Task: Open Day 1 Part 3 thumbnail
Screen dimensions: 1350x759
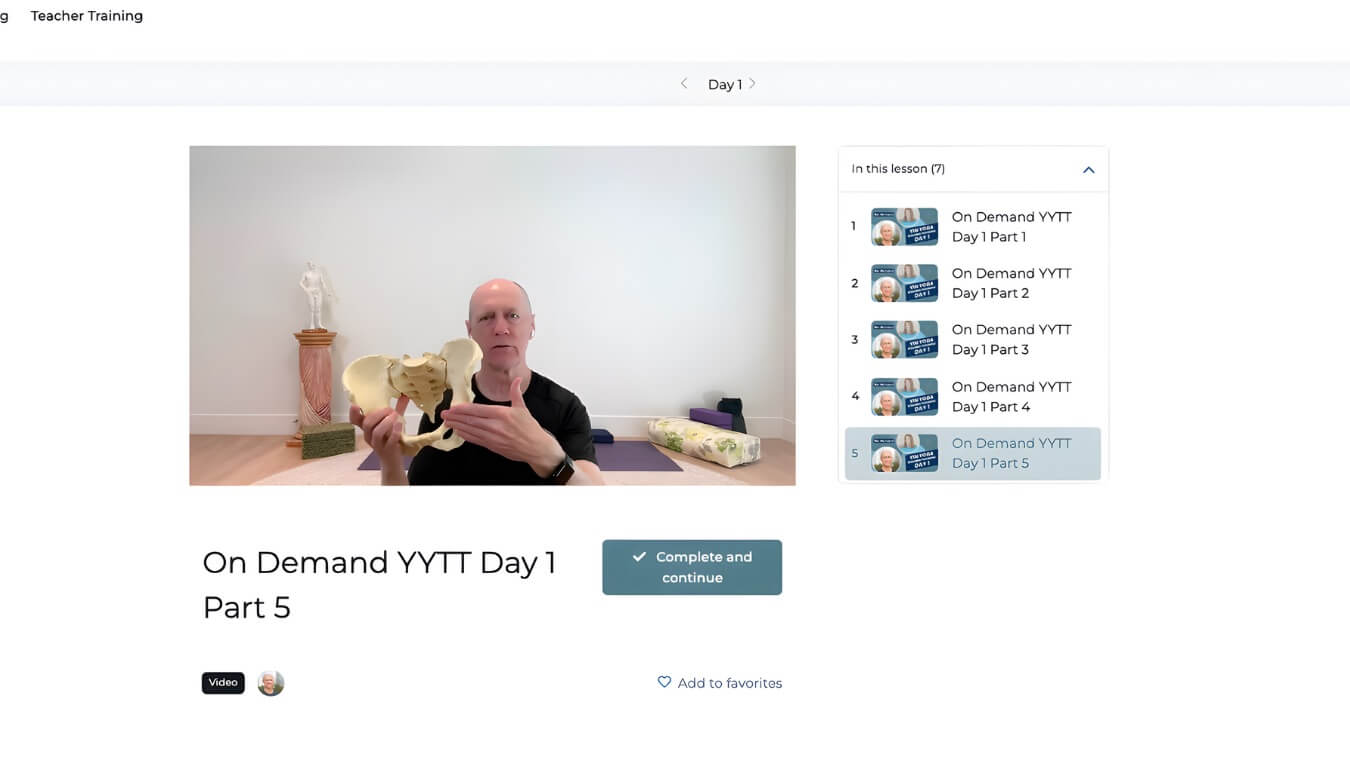Action: point(904,340)
